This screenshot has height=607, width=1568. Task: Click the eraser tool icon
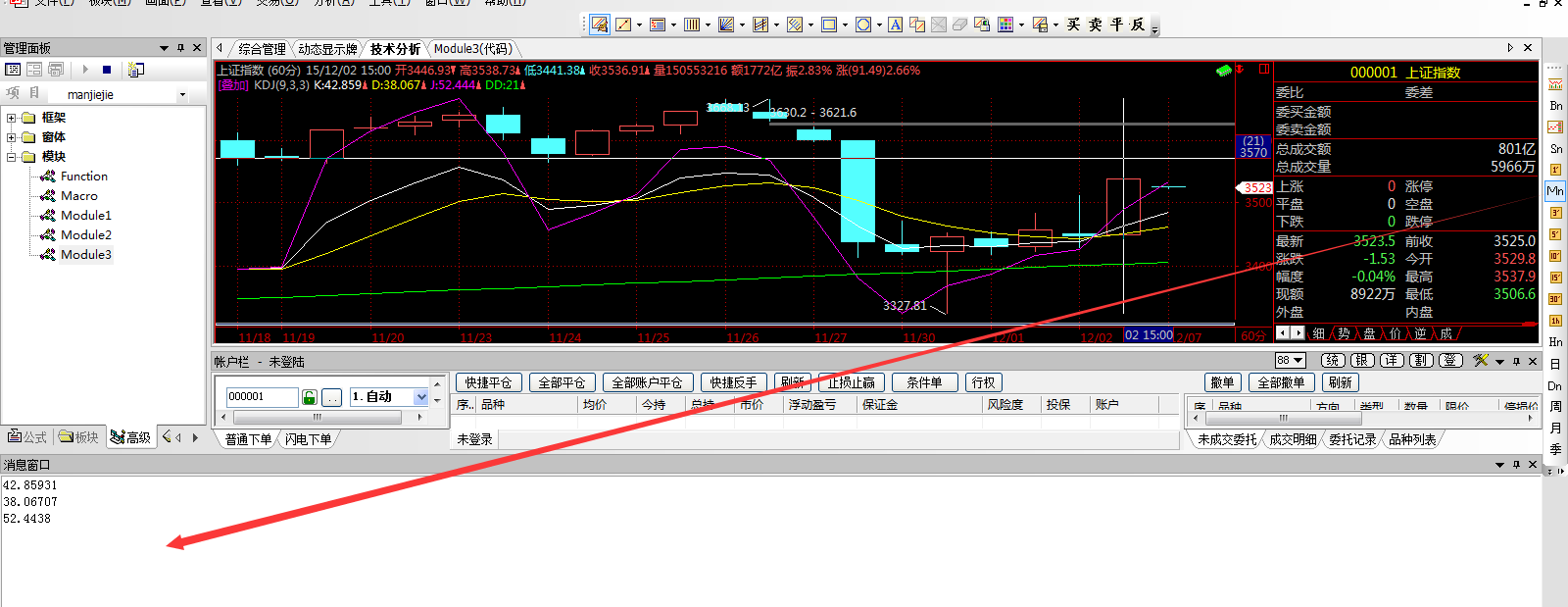tap(960, 25)
